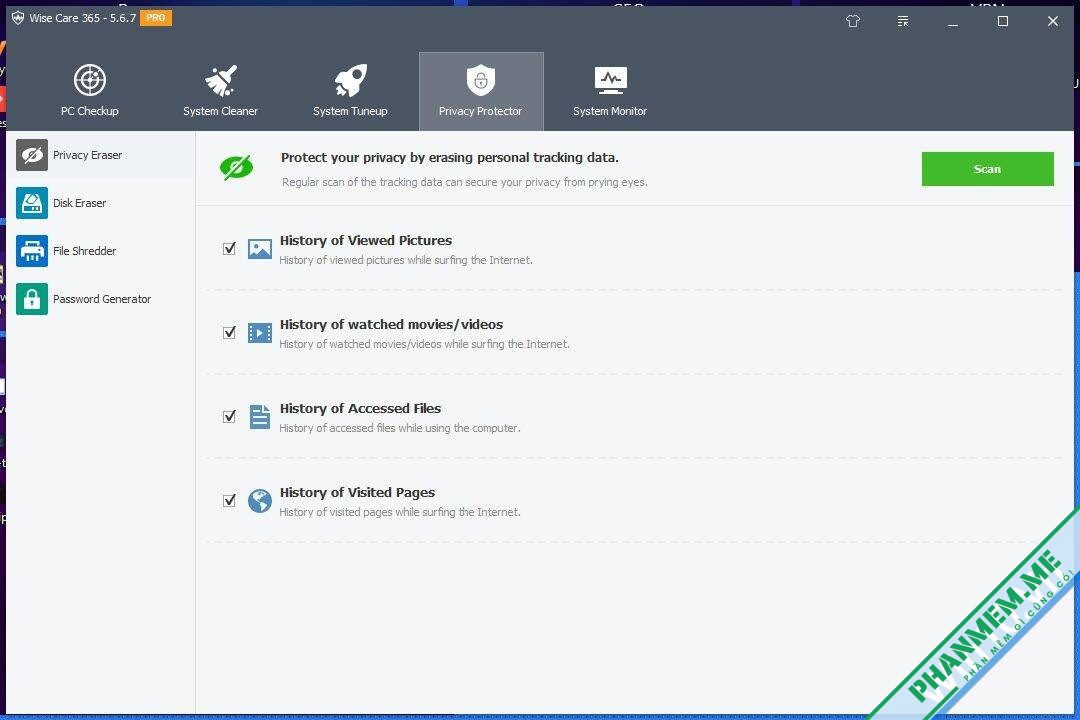
Task: Click the green crossed-eye privacy icon
Action: pos(236,167)
